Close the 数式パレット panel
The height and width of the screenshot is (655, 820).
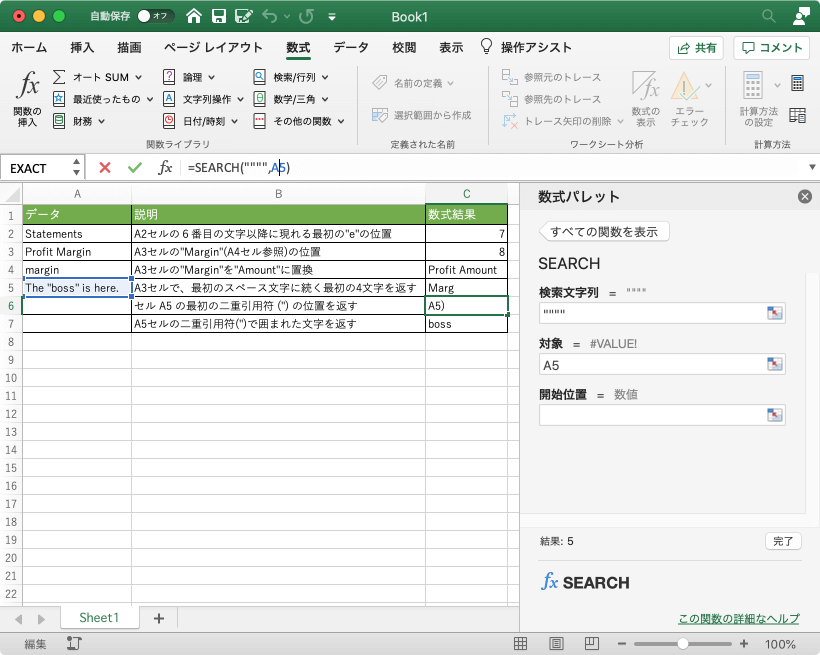click(x=805, y=197)
